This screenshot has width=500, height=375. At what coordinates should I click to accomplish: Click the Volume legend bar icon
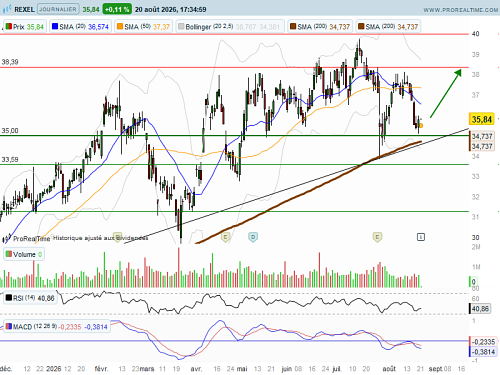pyautogui.click(x=9, y=254)
